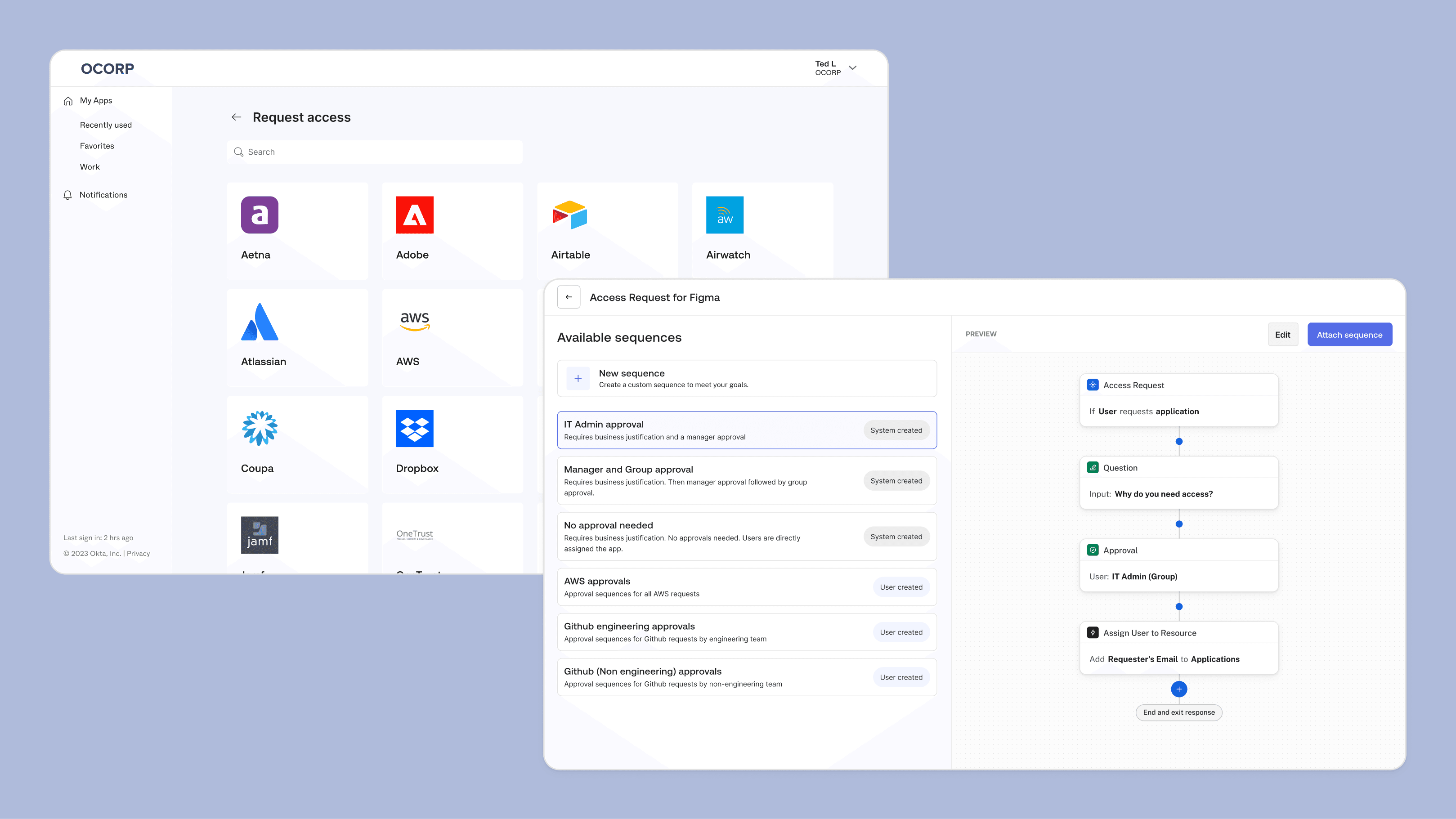1456x819 pixels.
Task: Open the Jamf app icon
Action: tap(260, 535)
